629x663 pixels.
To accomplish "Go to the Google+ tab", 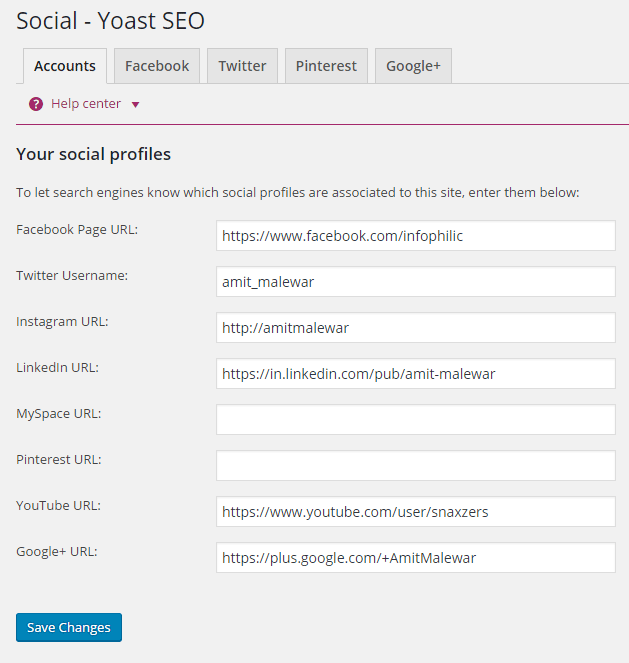I will [413, 66].
